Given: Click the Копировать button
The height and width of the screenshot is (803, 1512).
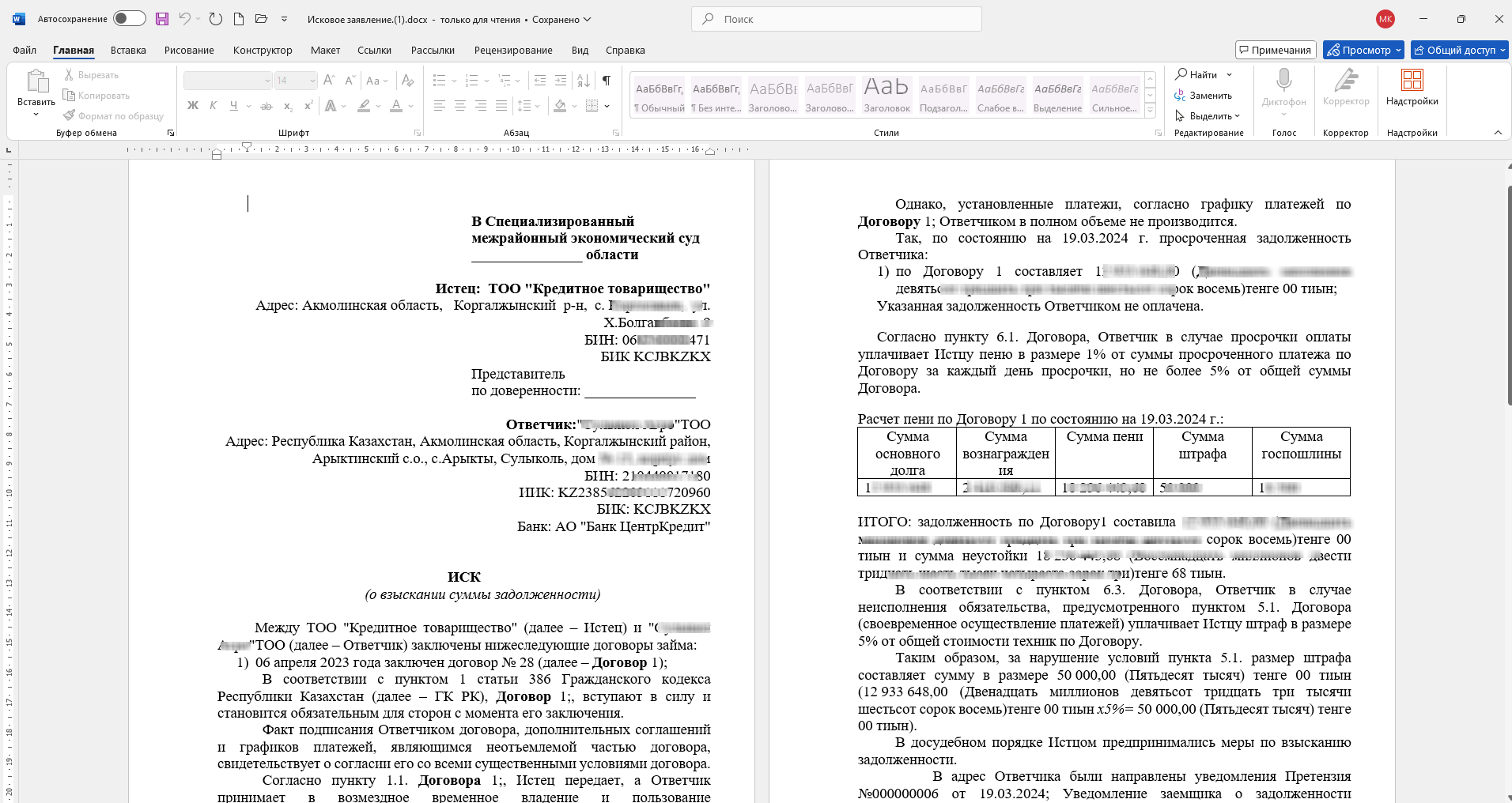Looking at the screenshot, I should [96, 96].
